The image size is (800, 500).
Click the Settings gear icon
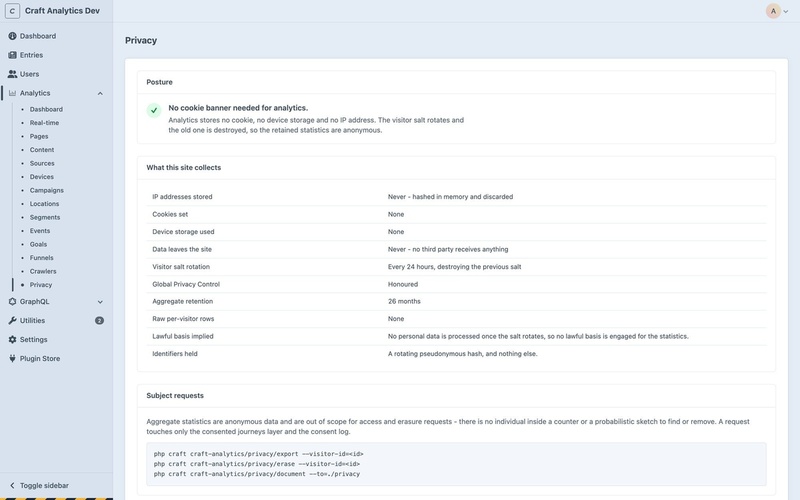click(12, 339)
